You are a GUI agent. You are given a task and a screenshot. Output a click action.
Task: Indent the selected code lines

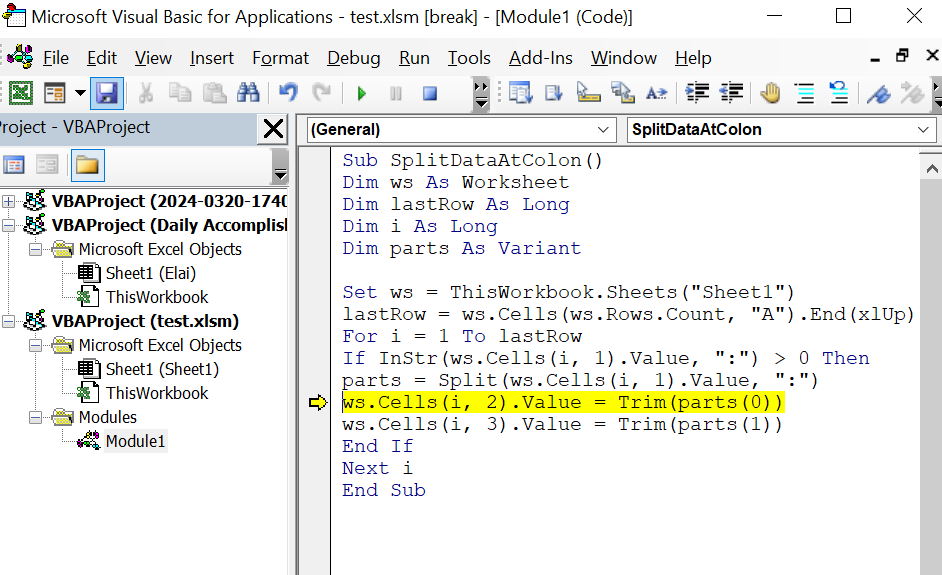(697, 93)
